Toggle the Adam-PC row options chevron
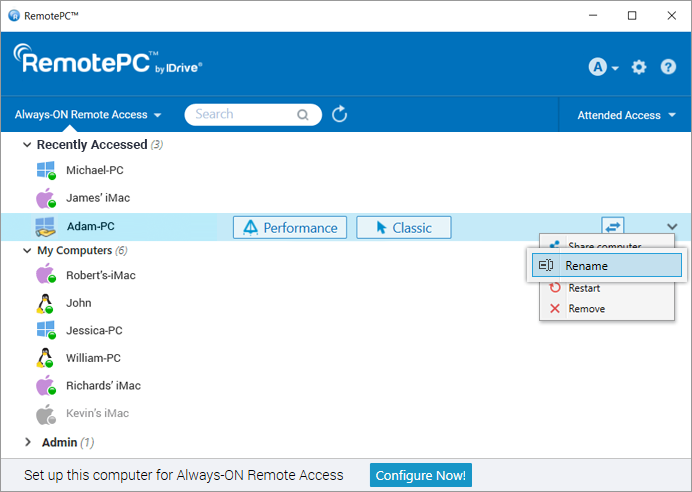Viewport: 692px width, 492px height. coord(672,227)
